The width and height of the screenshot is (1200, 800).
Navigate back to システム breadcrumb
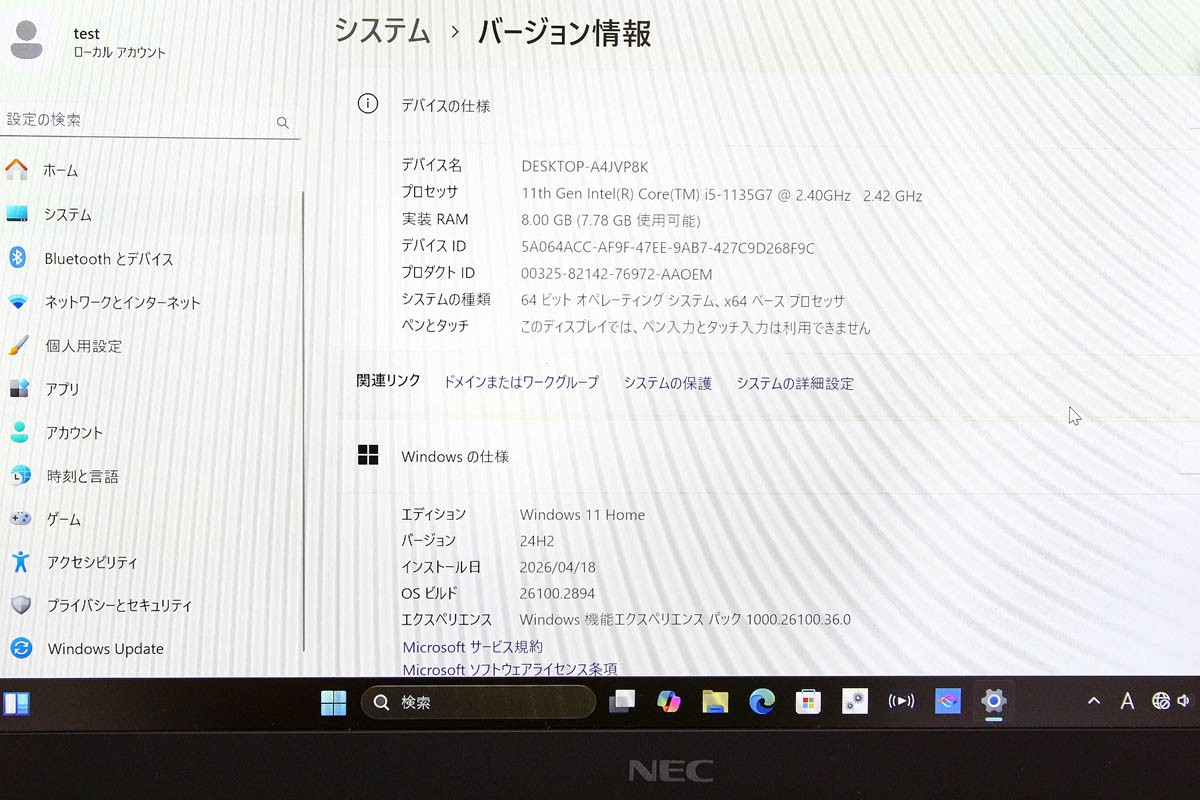pos(383,31)
